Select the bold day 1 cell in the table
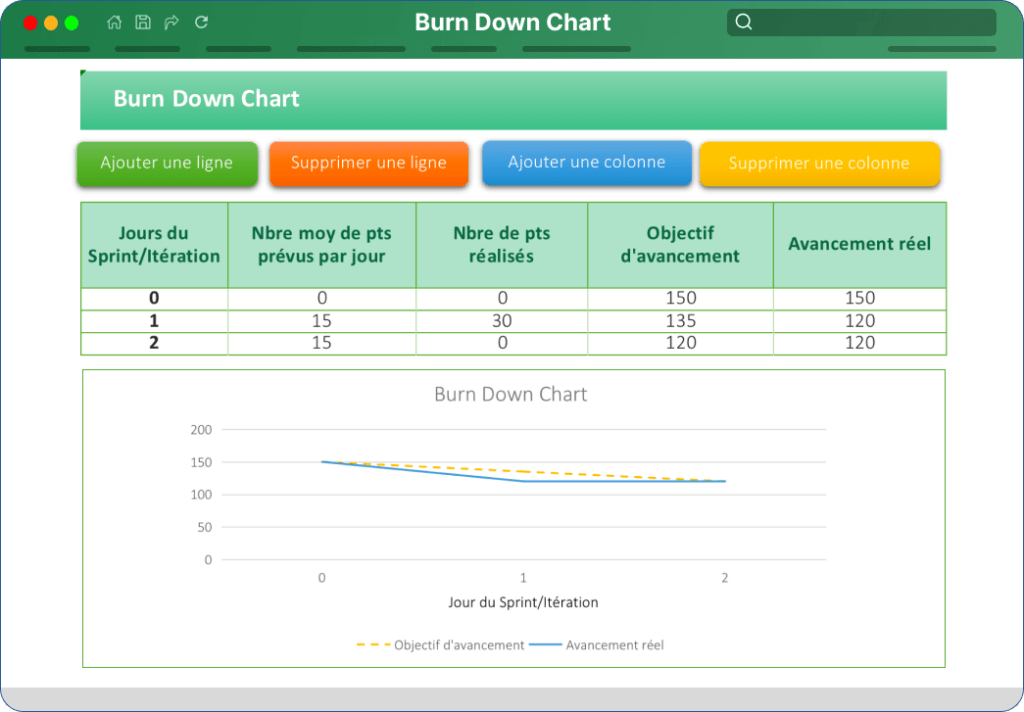Screen dimensions: 1024x712 [x=154, y=321]
